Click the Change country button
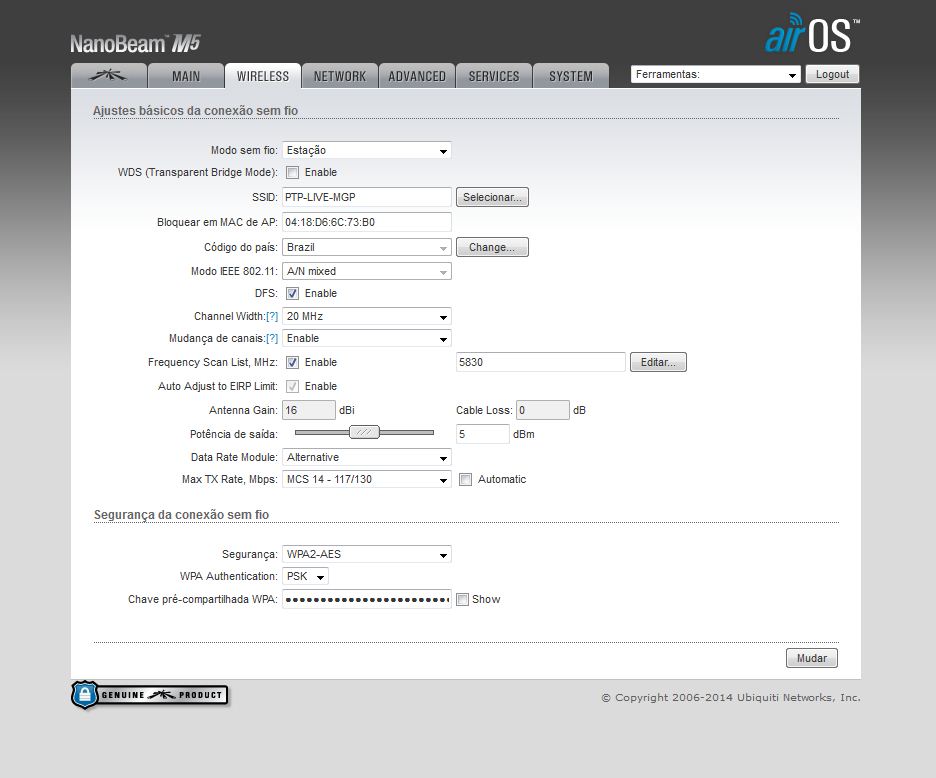 492,247
